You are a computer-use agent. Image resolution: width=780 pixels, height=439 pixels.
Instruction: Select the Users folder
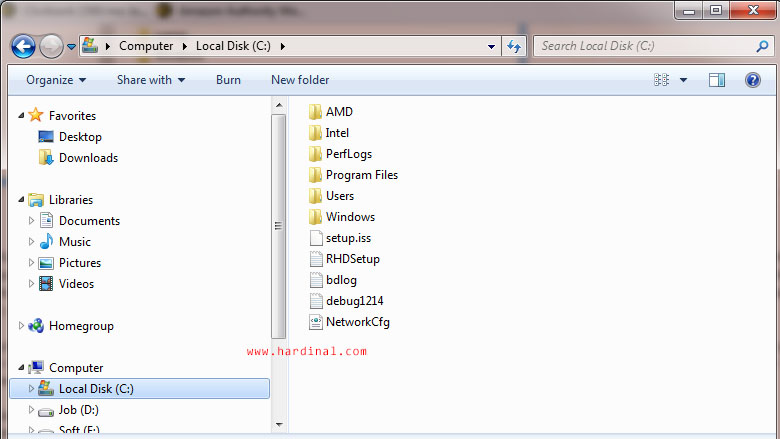331,196
